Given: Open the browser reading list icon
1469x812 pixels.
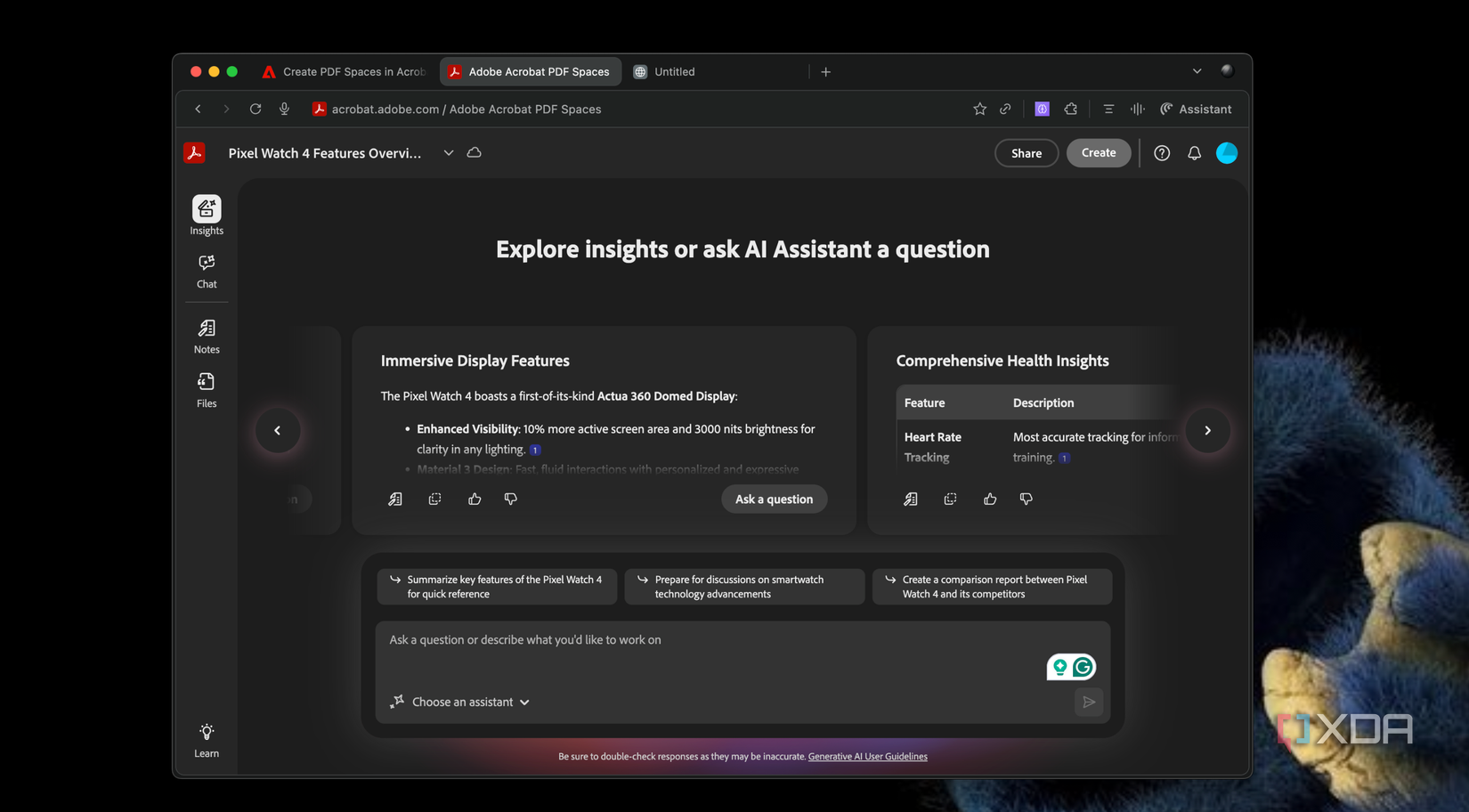Looking at the screenshot, I should tap(1108, 109).
